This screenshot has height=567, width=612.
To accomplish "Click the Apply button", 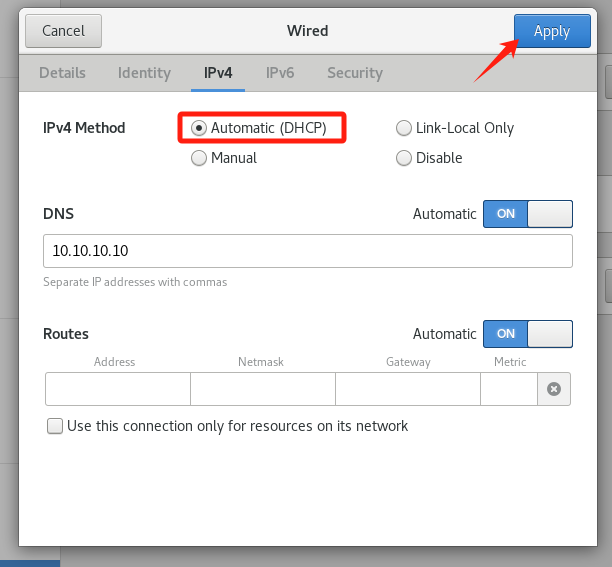I will [551, 31].
